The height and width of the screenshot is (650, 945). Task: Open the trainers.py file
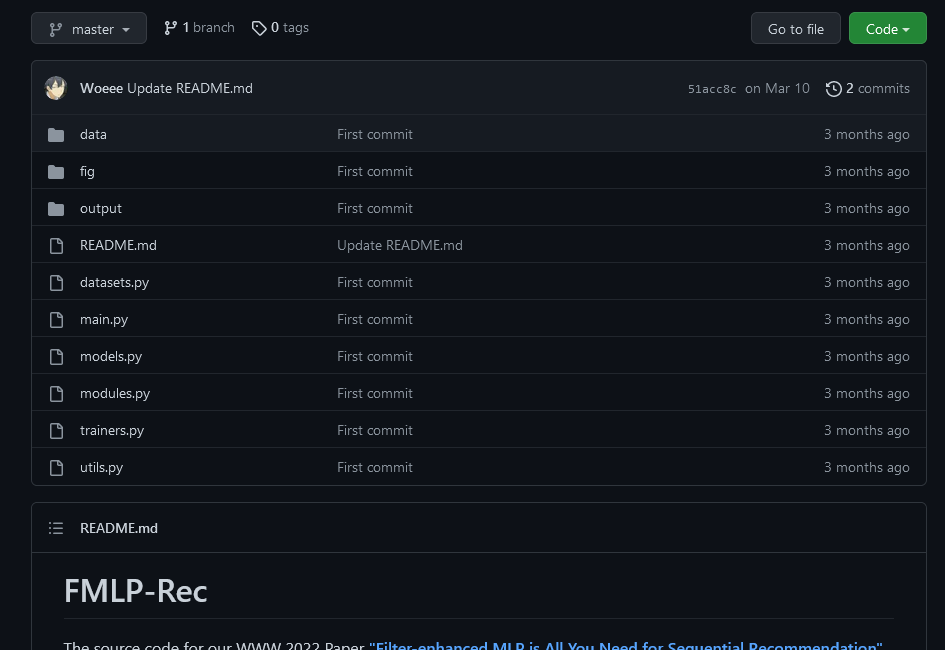(x=112, y=431)
